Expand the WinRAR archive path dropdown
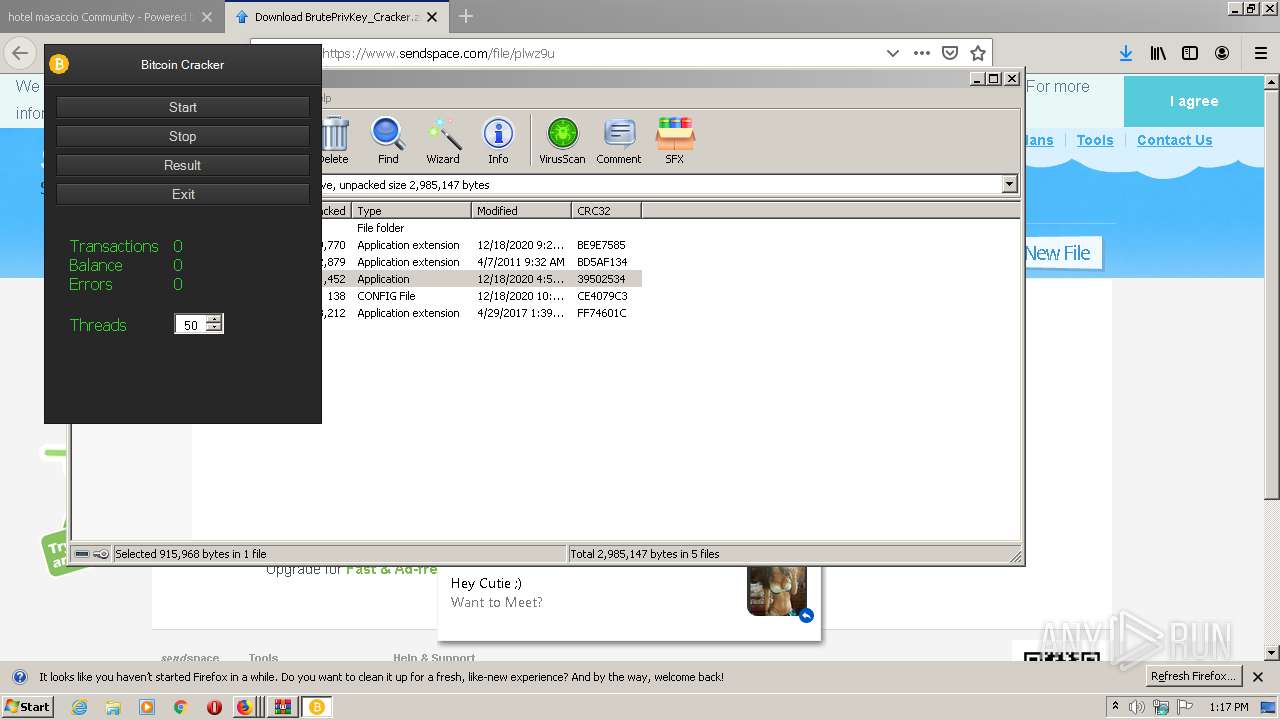This screenshot has width=1280, height=720. [x=1009, y=184]
